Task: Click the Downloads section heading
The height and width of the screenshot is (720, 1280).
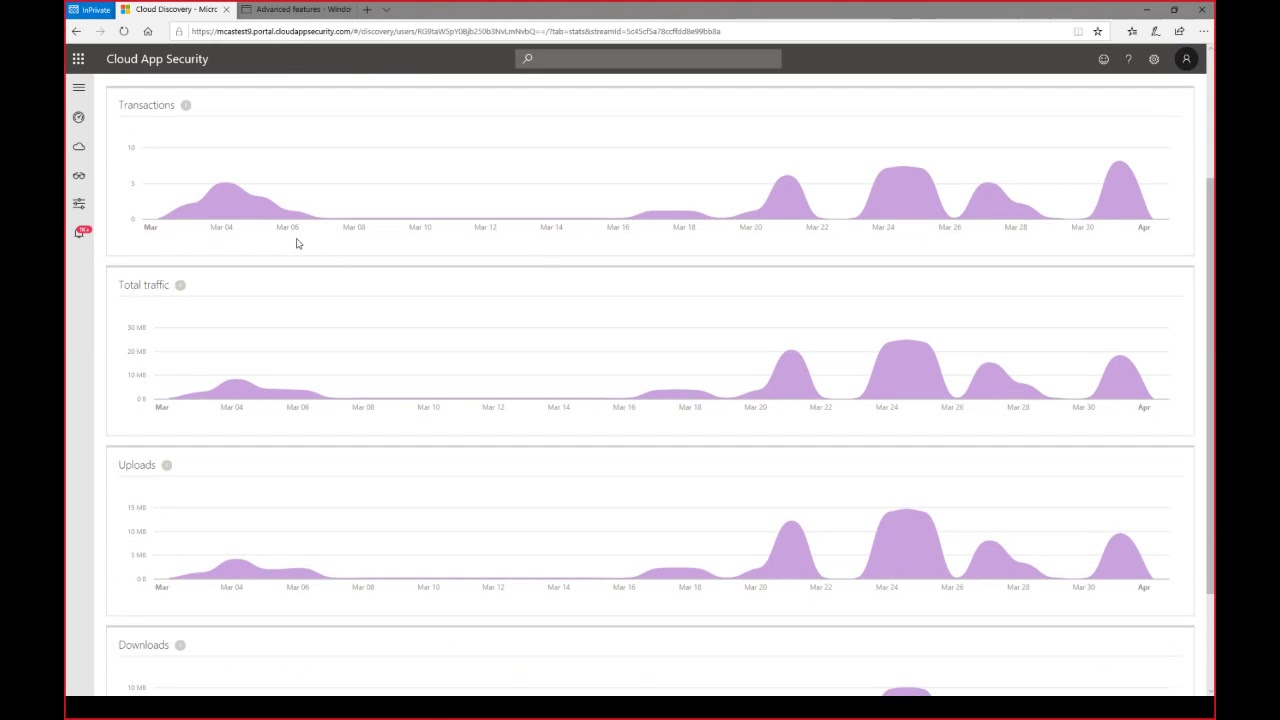Action: (144, 645)
